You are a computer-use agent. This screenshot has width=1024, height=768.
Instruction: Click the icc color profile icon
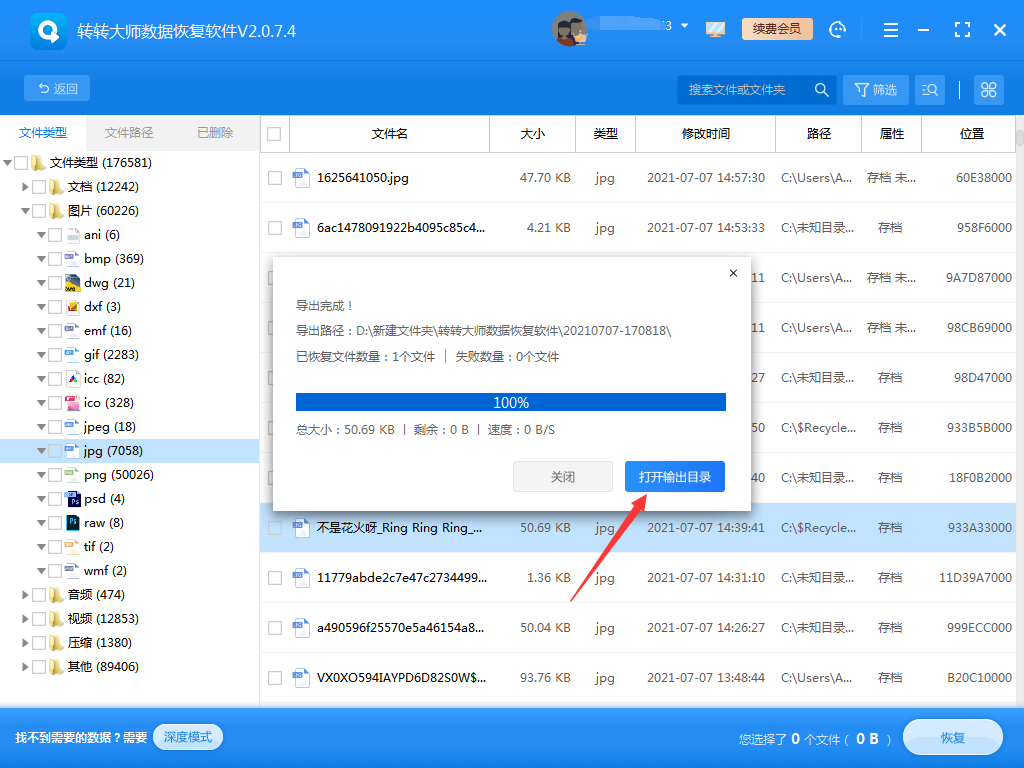coord(72,379)
